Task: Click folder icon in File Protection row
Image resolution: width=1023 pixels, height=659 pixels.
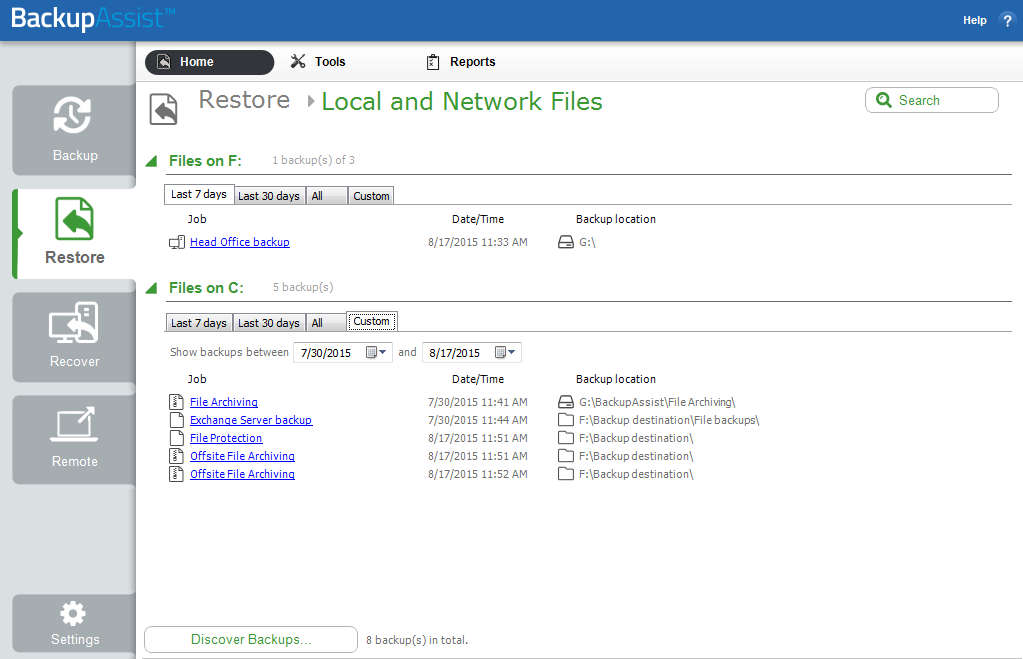Action: click(566, 438)
